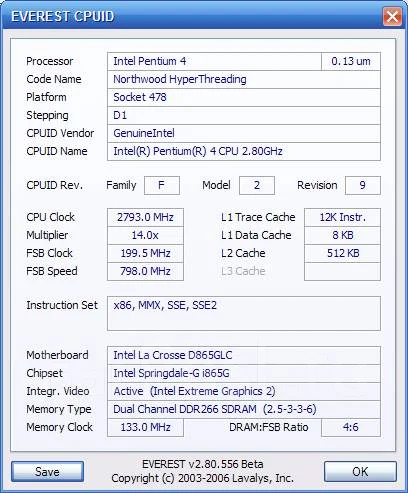408x493 pixels.
Task: Click the Processor label
Action: pyautogui.click(x=49, y=61)
